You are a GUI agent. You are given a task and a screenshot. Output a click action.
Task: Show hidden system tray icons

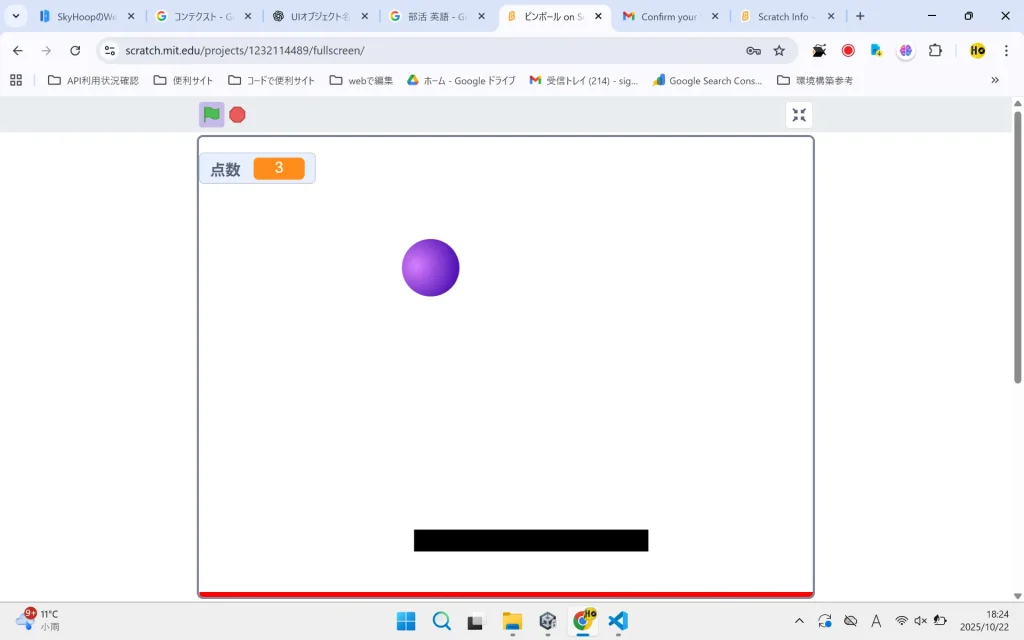tap(799, 621)
